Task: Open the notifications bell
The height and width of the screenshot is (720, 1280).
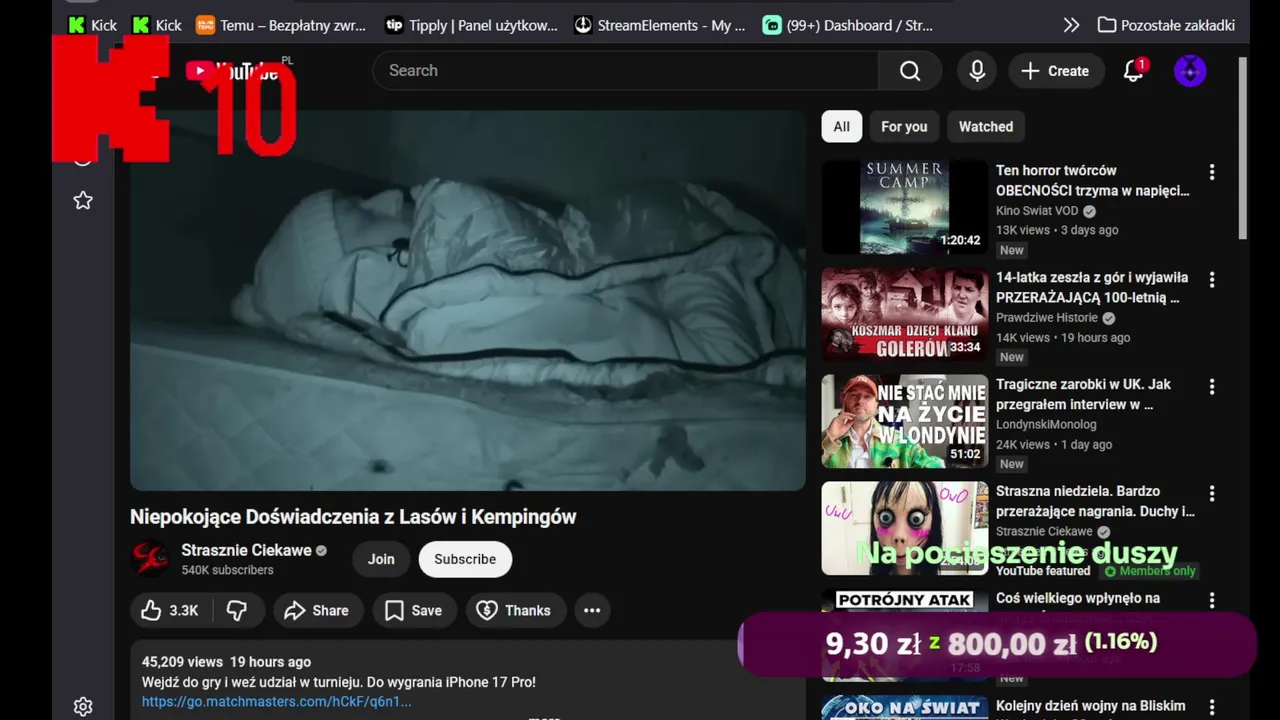Action: (x=1133, y=71)
